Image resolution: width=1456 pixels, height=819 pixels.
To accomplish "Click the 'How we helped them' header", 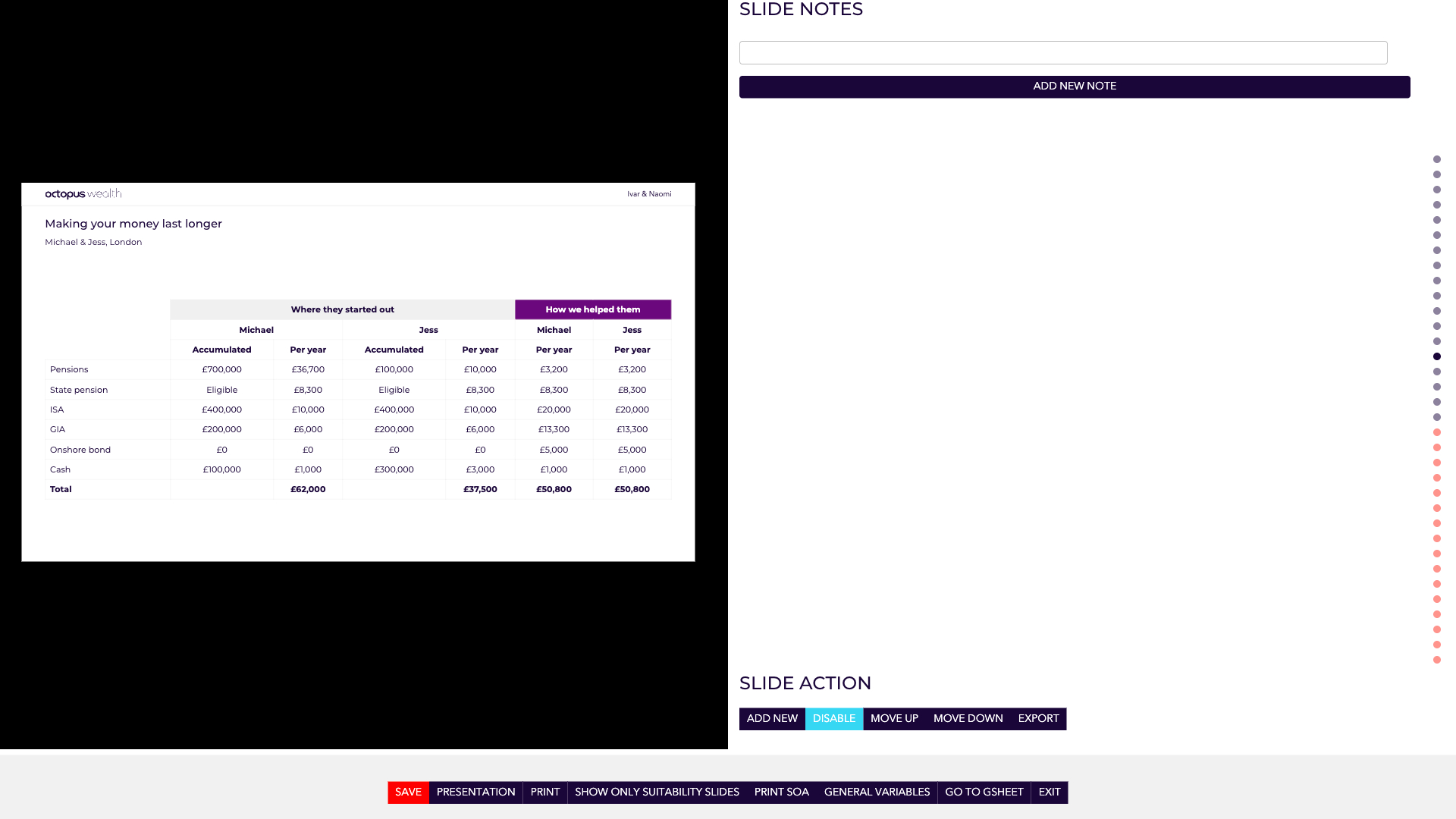I will click(x=593, y=309).
